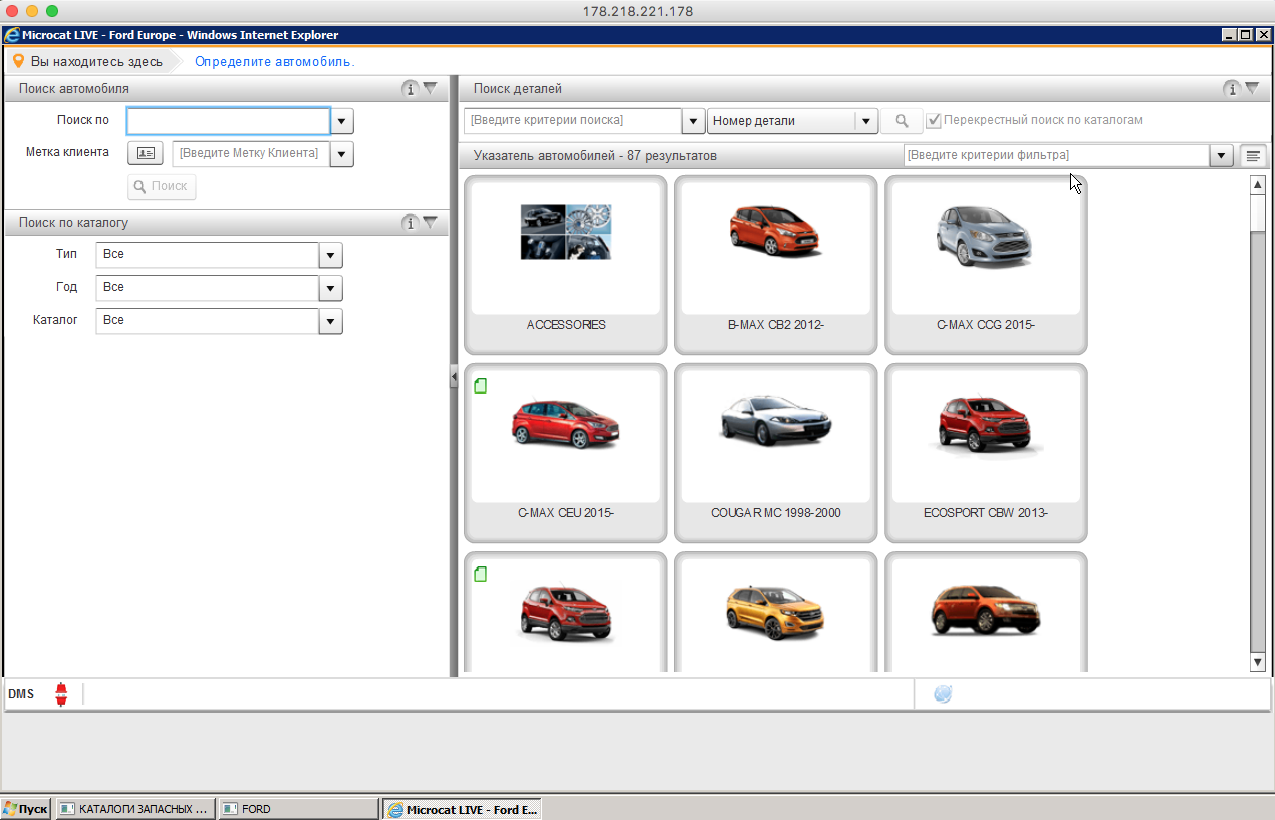The height and width of the screenshot is (820, 1275).
Task: Click the info icon in Поиск по каталогу panel
Action: point(410,223)
